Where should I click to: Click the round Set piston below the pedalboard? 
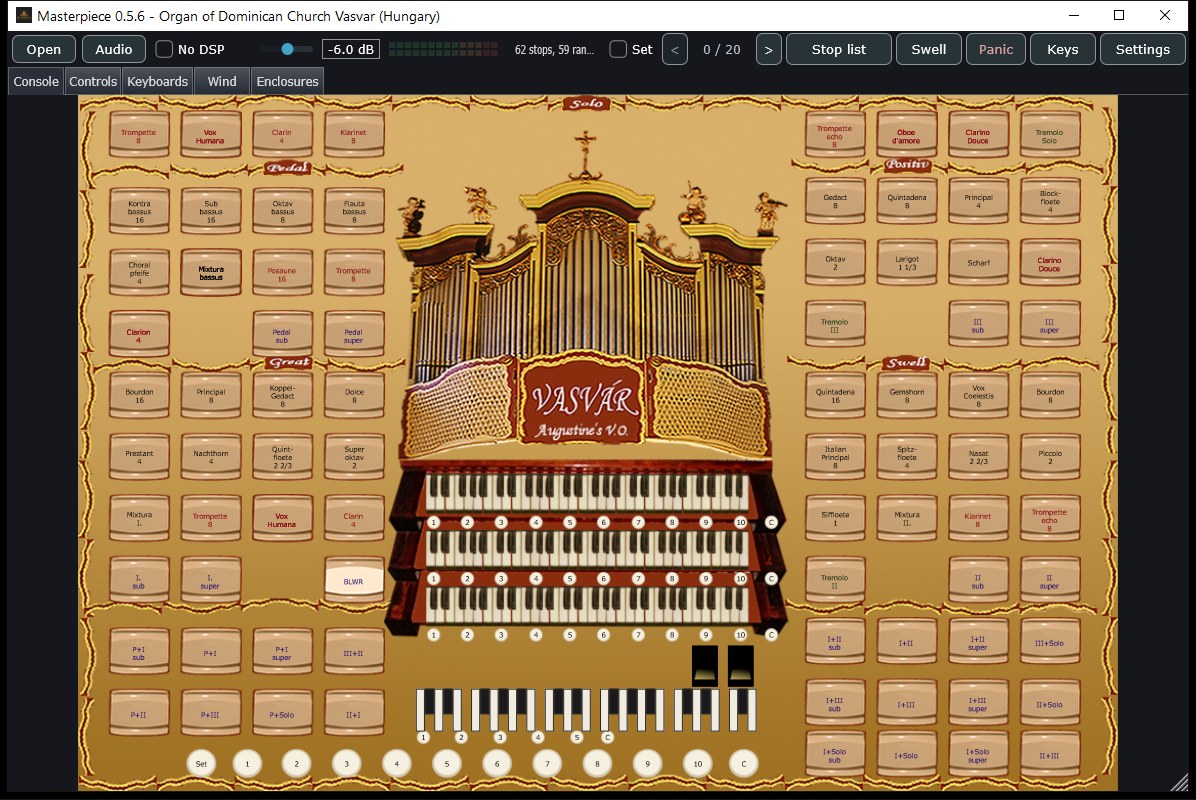pyautogui.click(x=201, y=763)
